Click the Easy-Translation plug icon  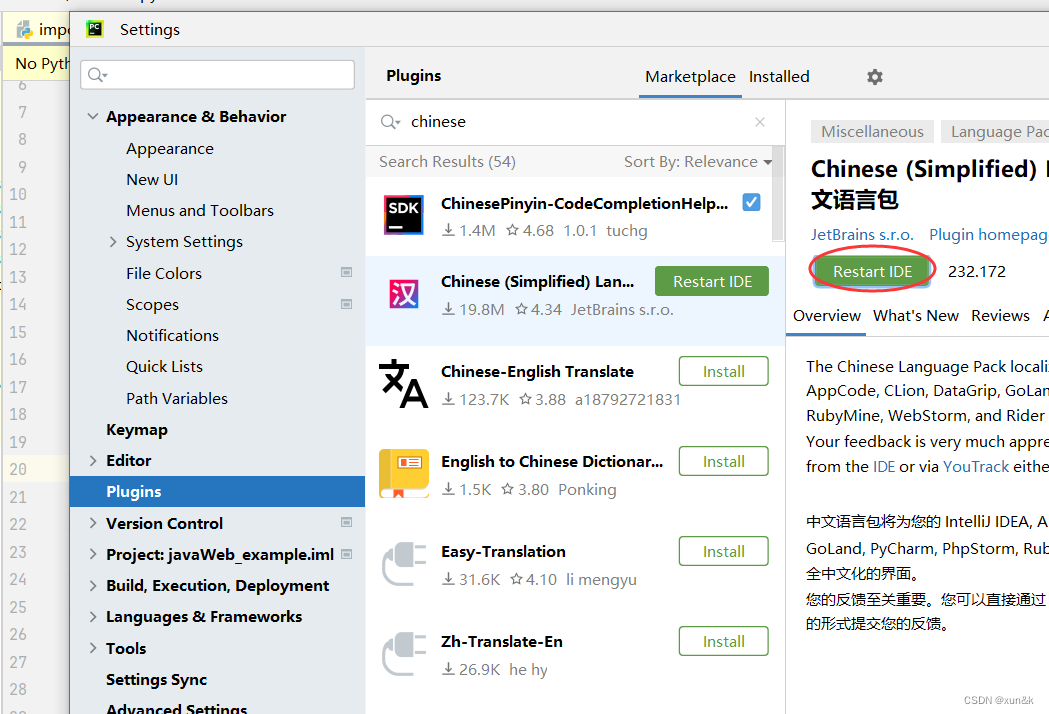click(x=403, y=564)
